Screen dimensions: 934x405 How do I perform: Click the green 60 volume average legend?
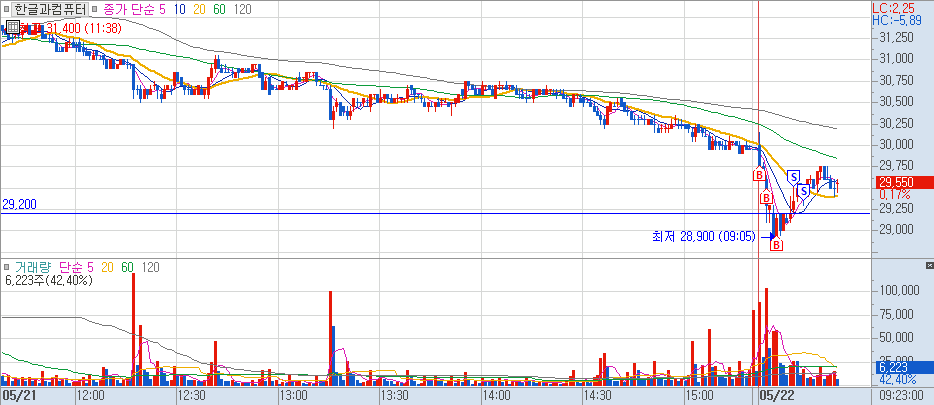[x=127, y=268]
